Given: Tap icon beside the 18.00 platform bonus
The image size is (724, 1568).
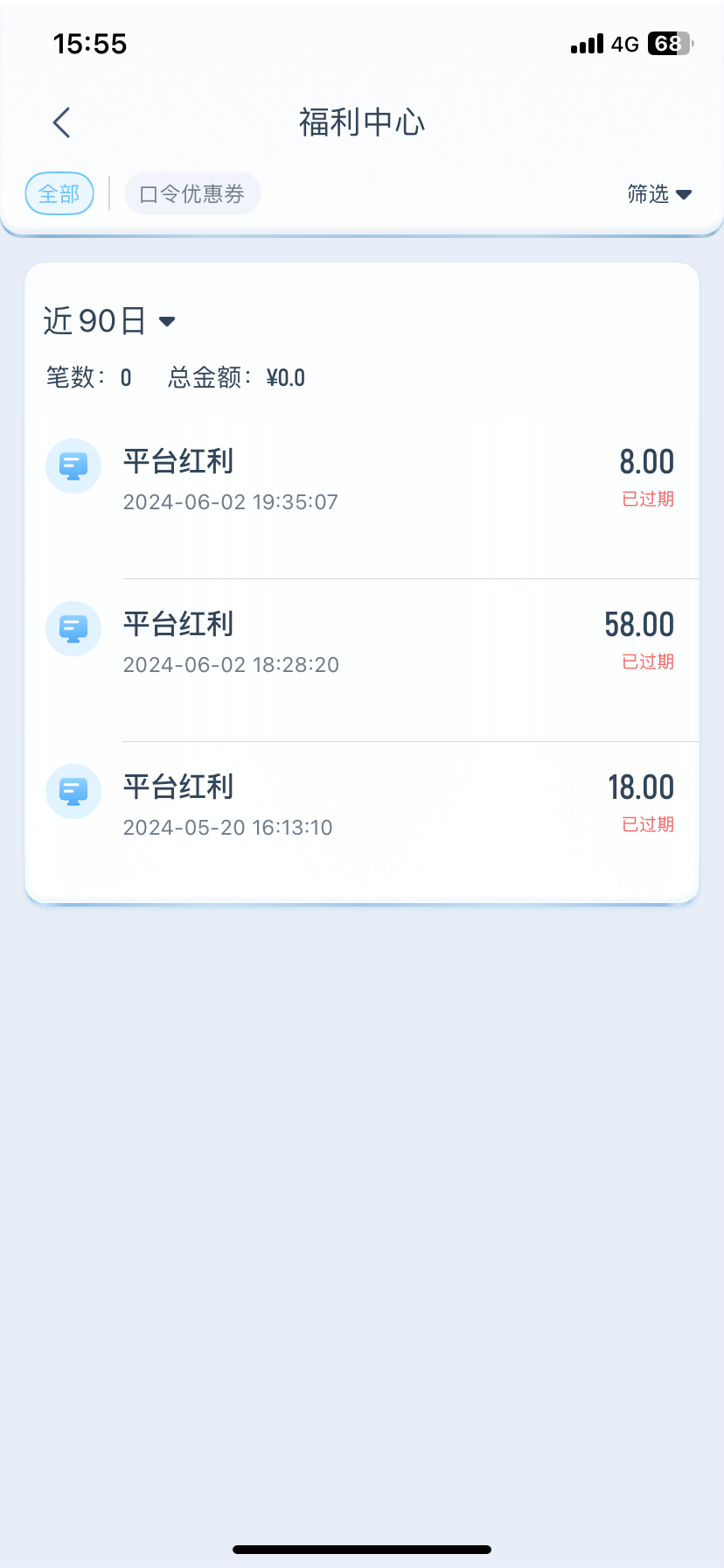Looking at the screenshot, I should (x=73, y=791).
